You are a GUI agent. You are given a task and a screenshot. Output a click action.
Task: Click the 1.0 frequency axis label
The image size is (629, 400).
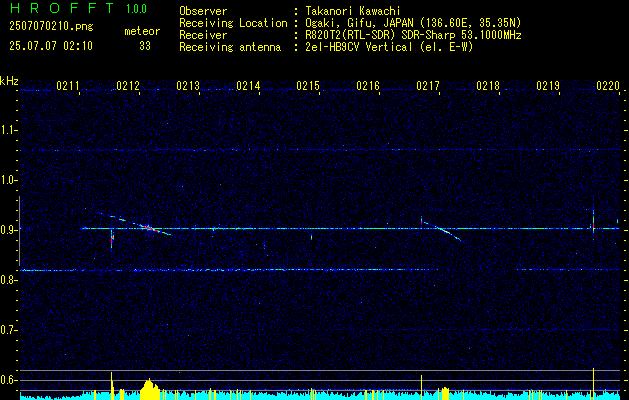pos(9,180)
